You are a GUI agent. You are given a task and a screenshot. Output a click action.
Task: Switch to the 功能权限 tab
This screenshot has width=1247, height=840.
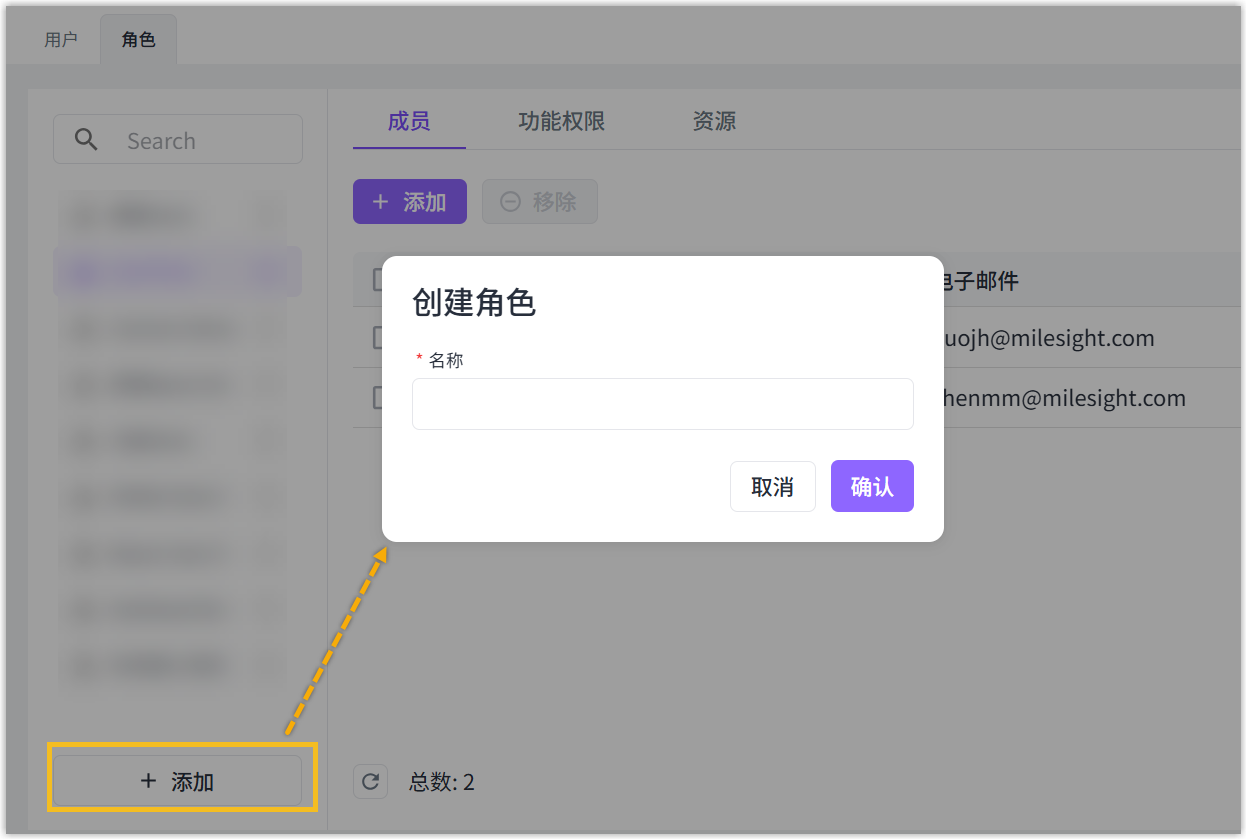pyautogui.click(x=561, y=122)
